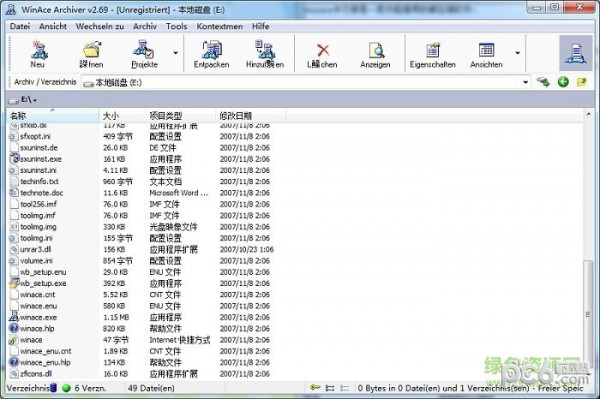The height and width of the screenshot is (399, 600).
Task: Sort by the 修改日期 date column header
Action: [251, 116]
